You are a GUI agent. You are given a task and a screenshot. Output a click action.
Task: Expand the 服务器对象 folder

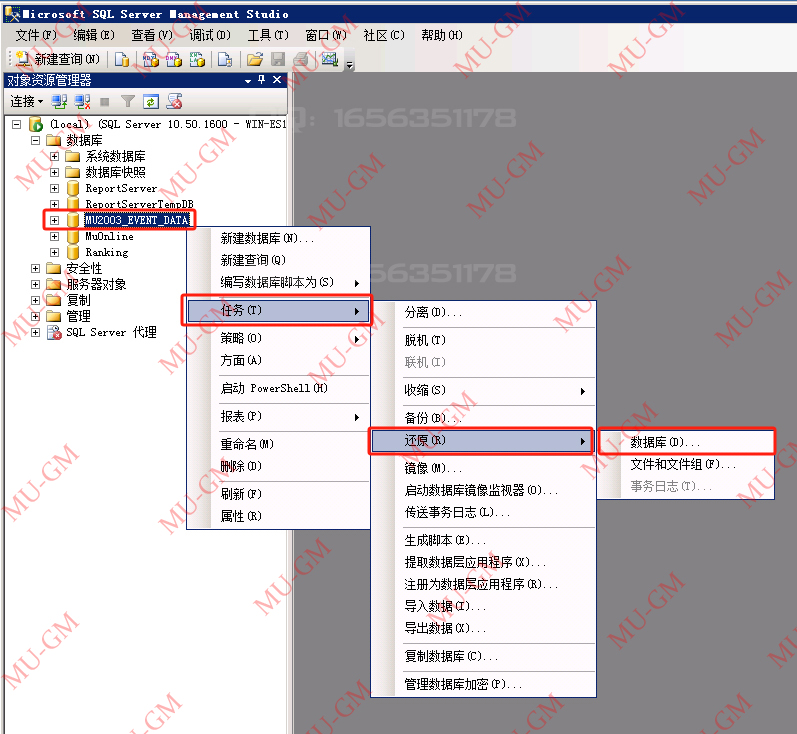click(x=35, y=284)
